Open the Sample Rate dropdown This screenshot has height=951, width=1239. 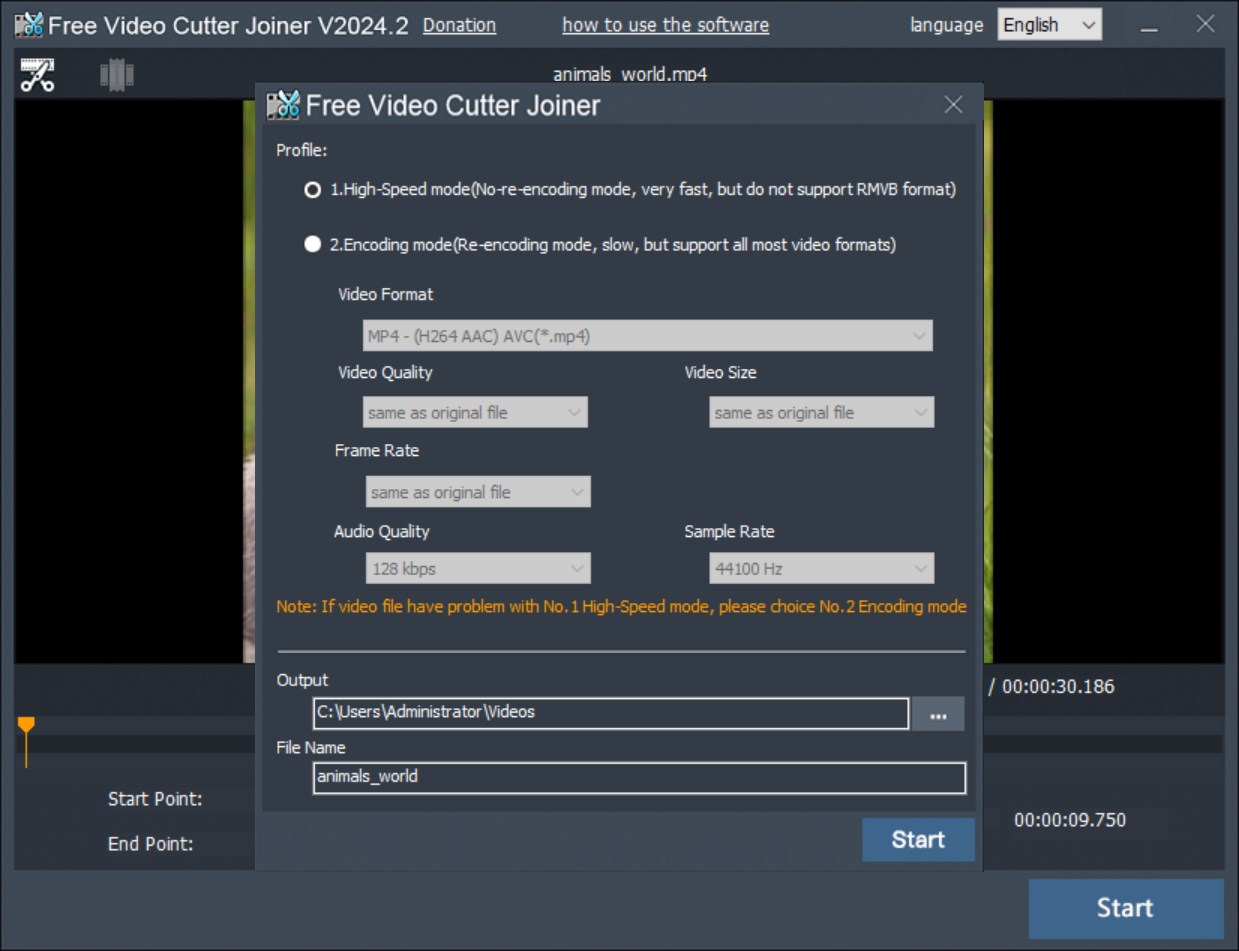tap(820, 567)
